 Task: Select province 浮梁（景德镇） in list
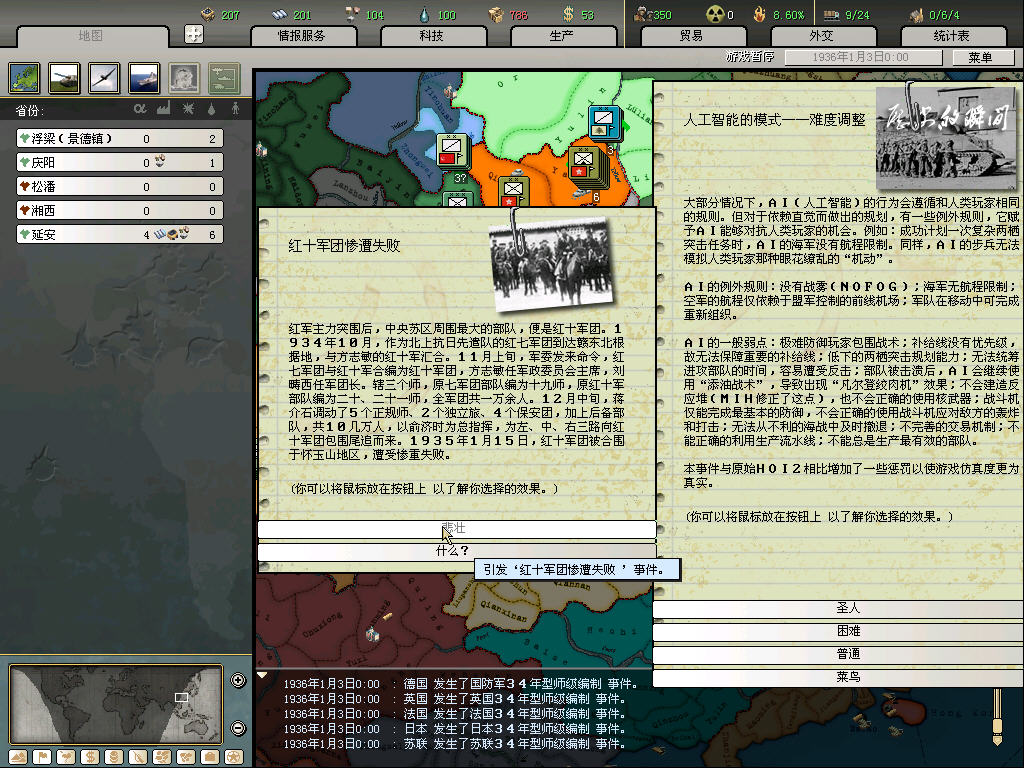[120, 138]
